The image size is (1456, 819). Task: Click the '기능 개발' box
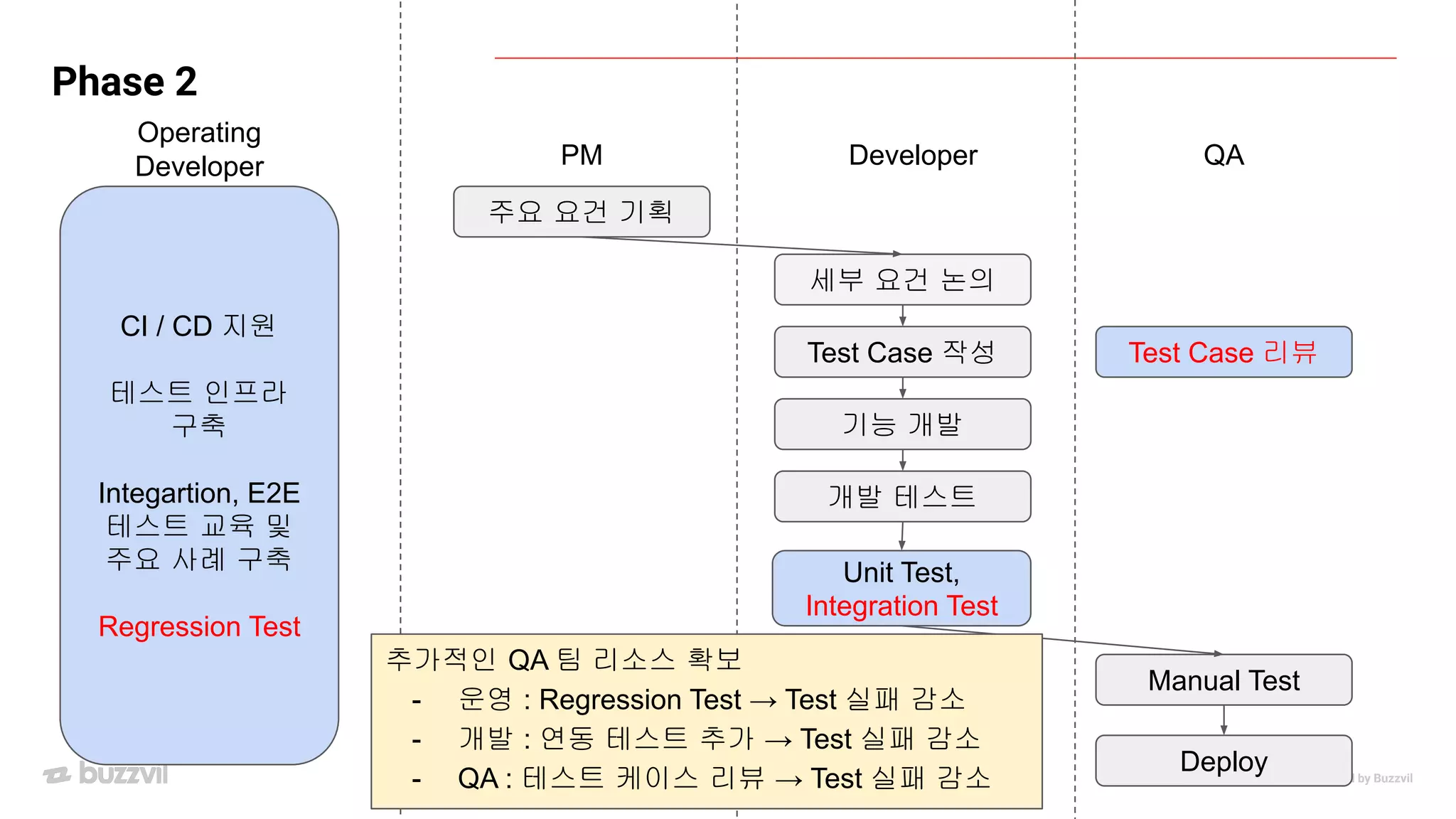[x=902, y=424]
